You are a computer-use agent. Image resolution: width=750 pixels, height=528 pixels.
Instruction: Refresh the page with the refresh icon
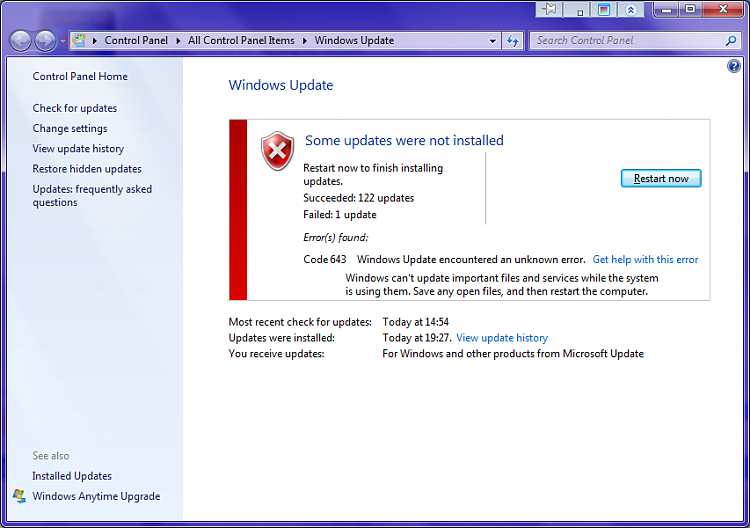point(512,41)
